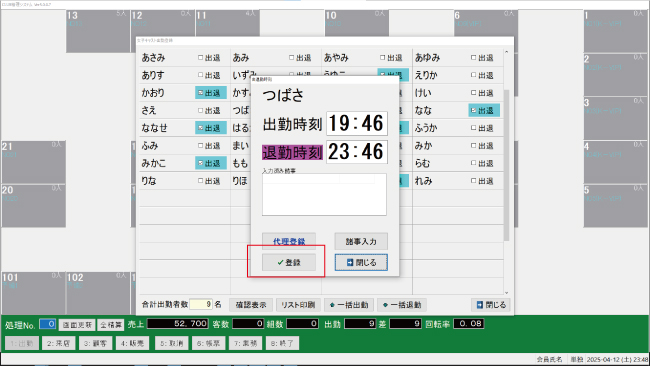Click the リスト印刷 button

[x=298, y=305]
